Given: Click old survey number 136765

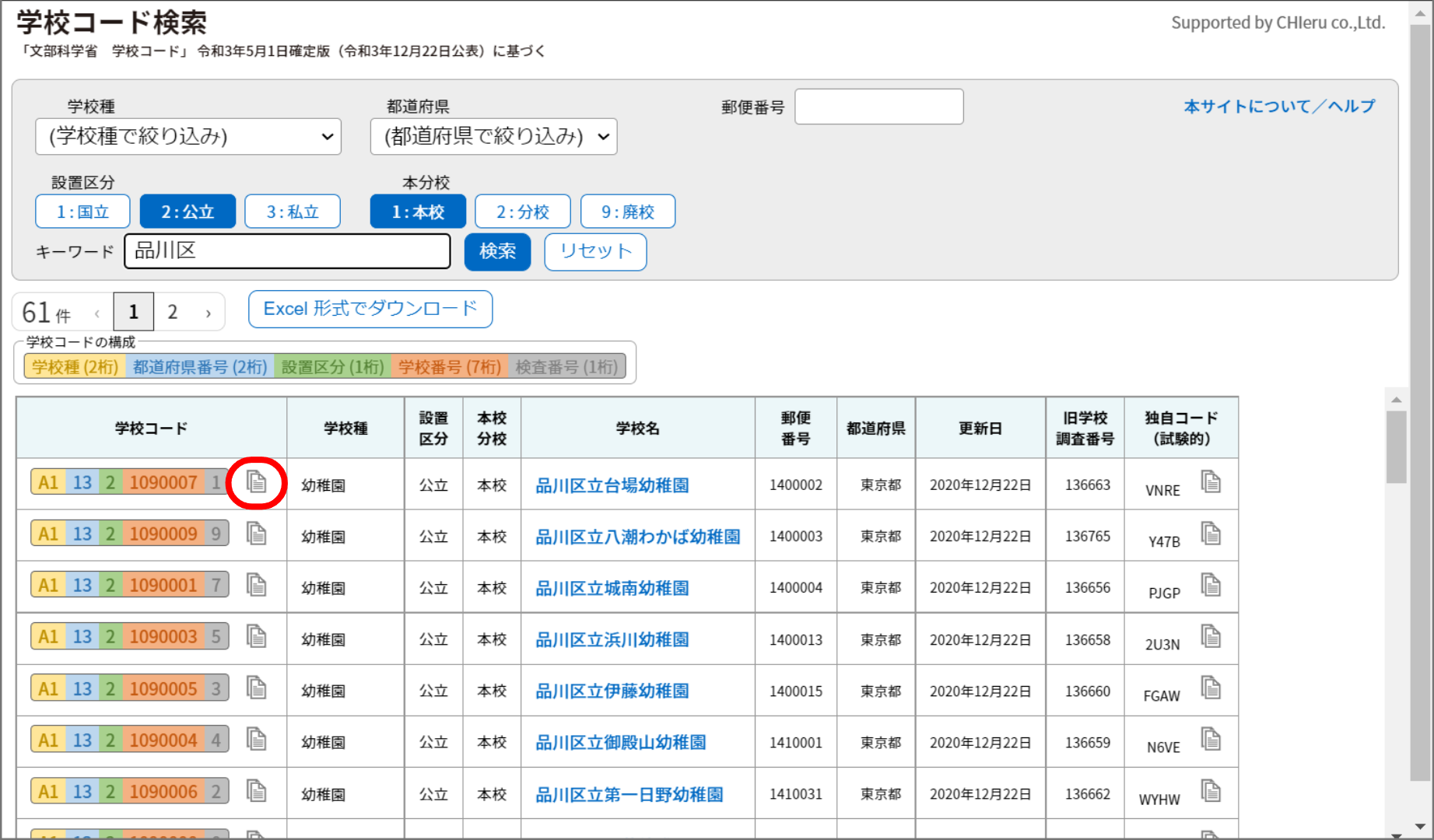Looking at the screenshot, I should (x=1088, y=536).
